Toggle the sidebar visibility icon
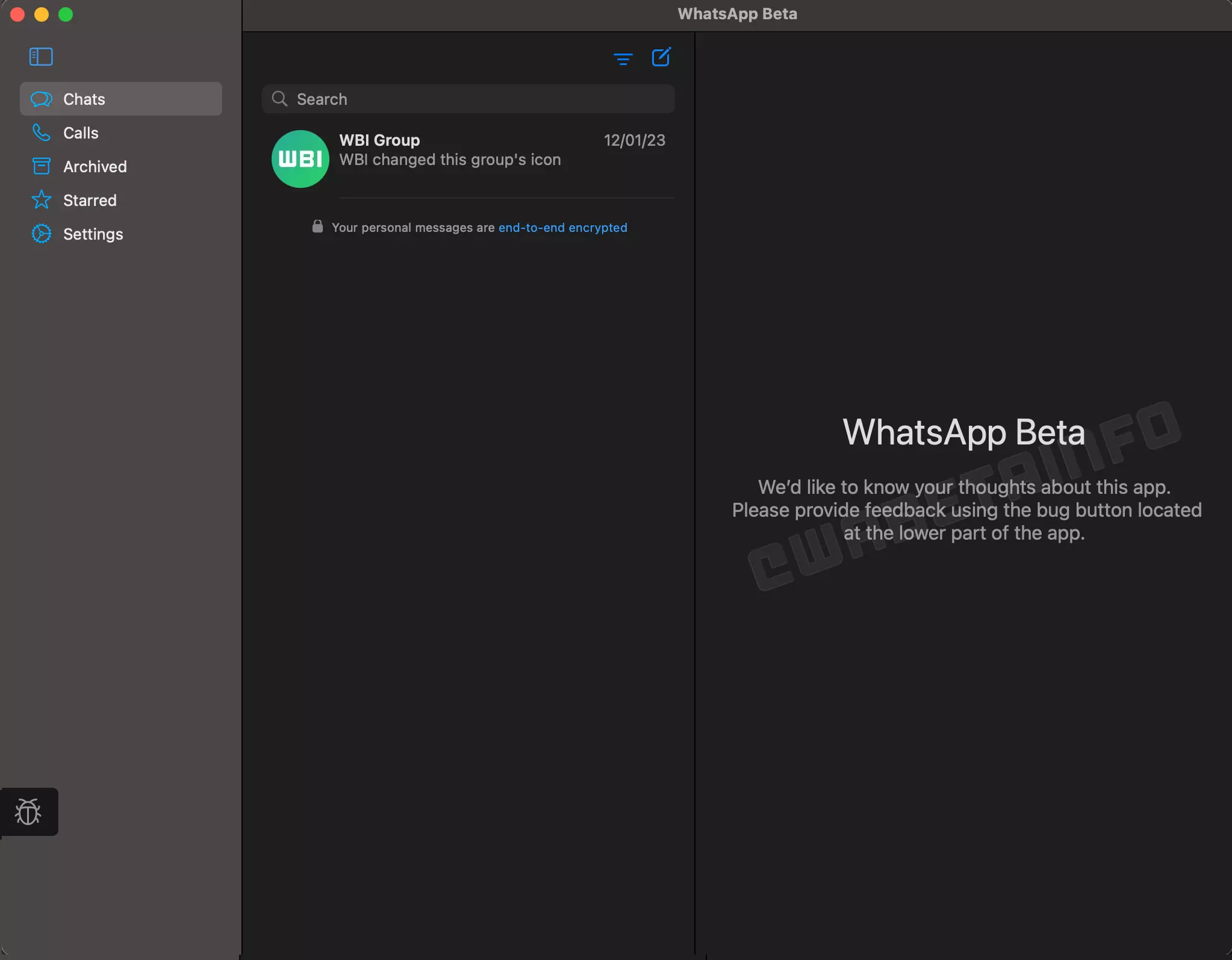 point(41,57)
